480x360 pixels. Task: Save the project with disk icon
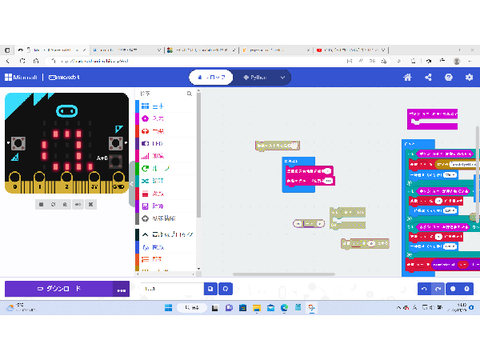(x=210, y=289)
